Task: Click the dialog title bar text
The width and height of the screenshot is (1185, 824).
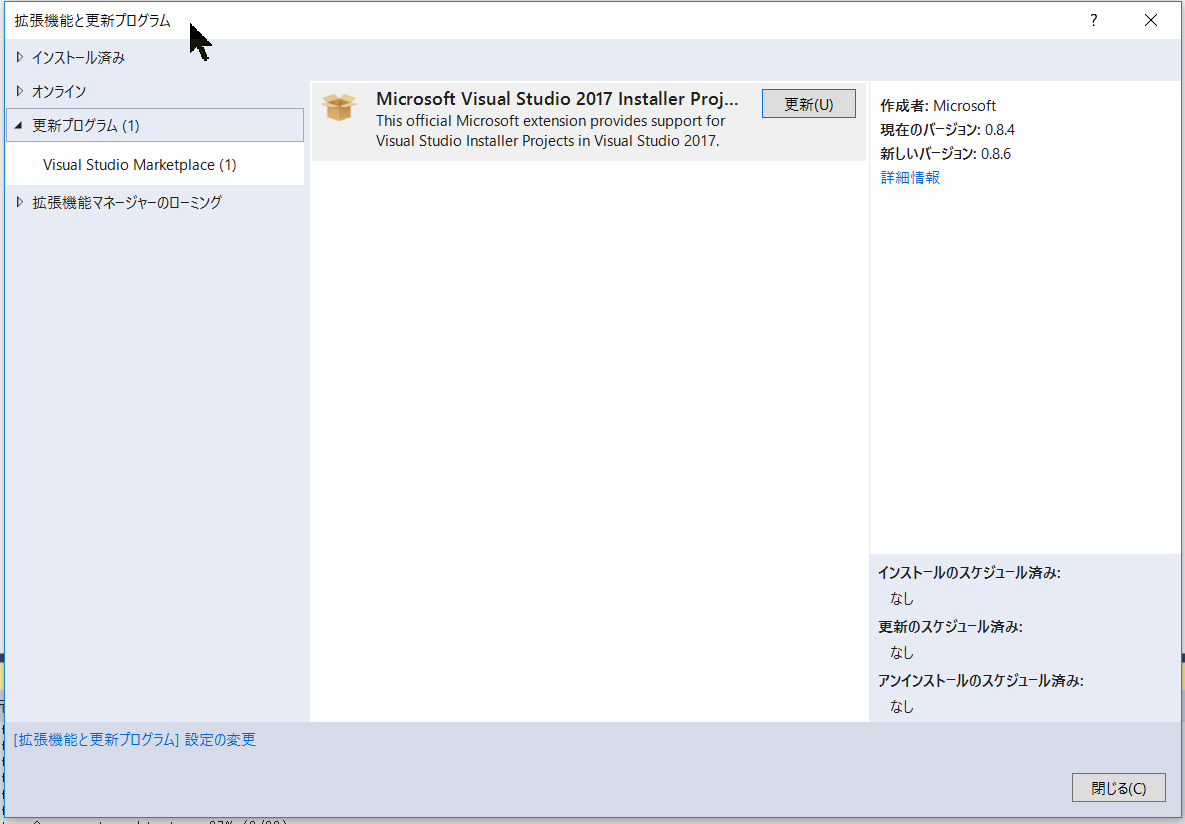Action: tap(90, 19)
